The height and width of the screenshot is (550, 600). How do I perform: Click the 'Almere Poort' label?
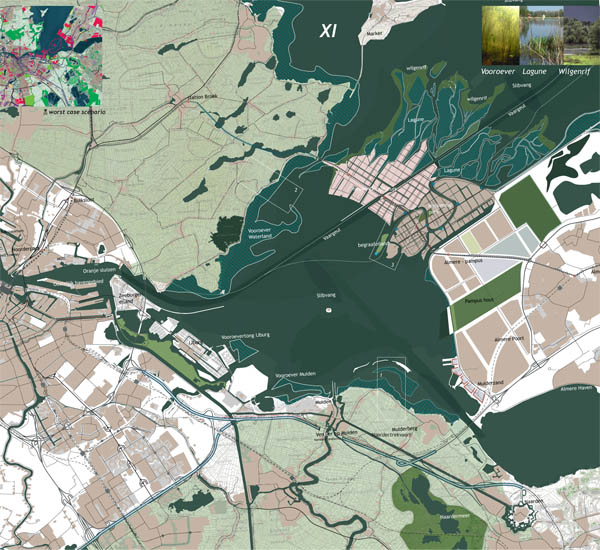pos(508,339)
